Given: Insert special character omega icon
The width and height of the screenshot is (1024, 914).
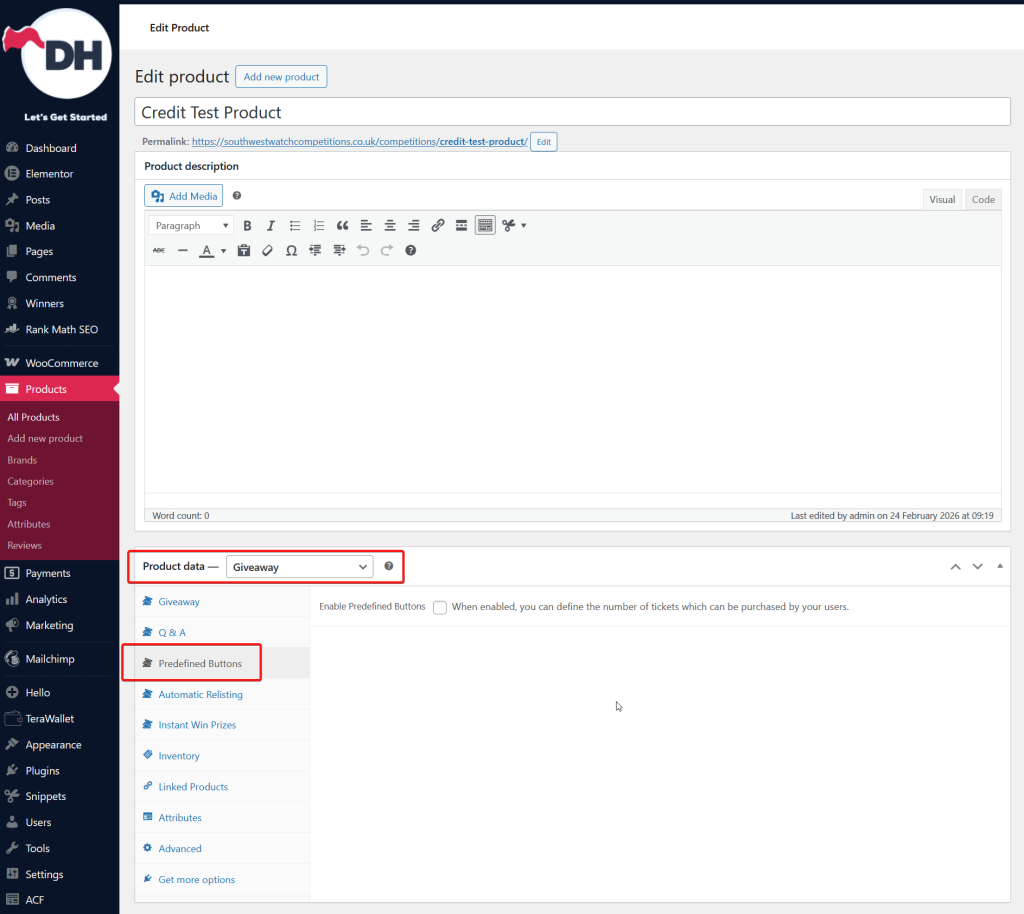Looking at the screenshot, I should click(291, 250).
